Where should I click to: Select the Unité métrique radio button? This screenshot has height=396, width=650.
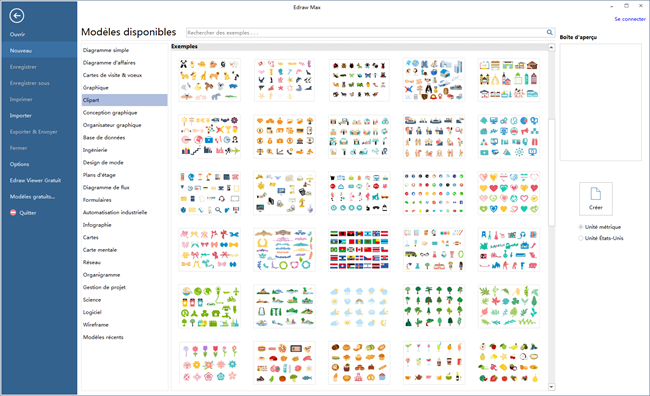click(581, 227)
